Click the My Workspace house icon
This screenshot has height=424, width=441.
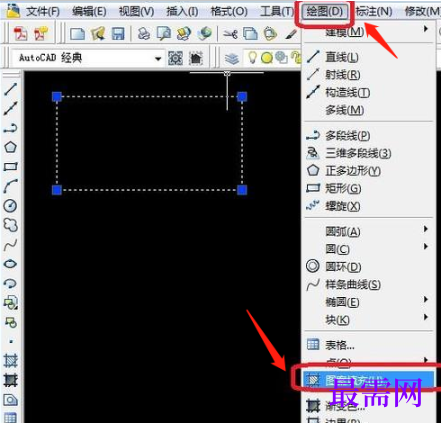click(x=196, y=59)
